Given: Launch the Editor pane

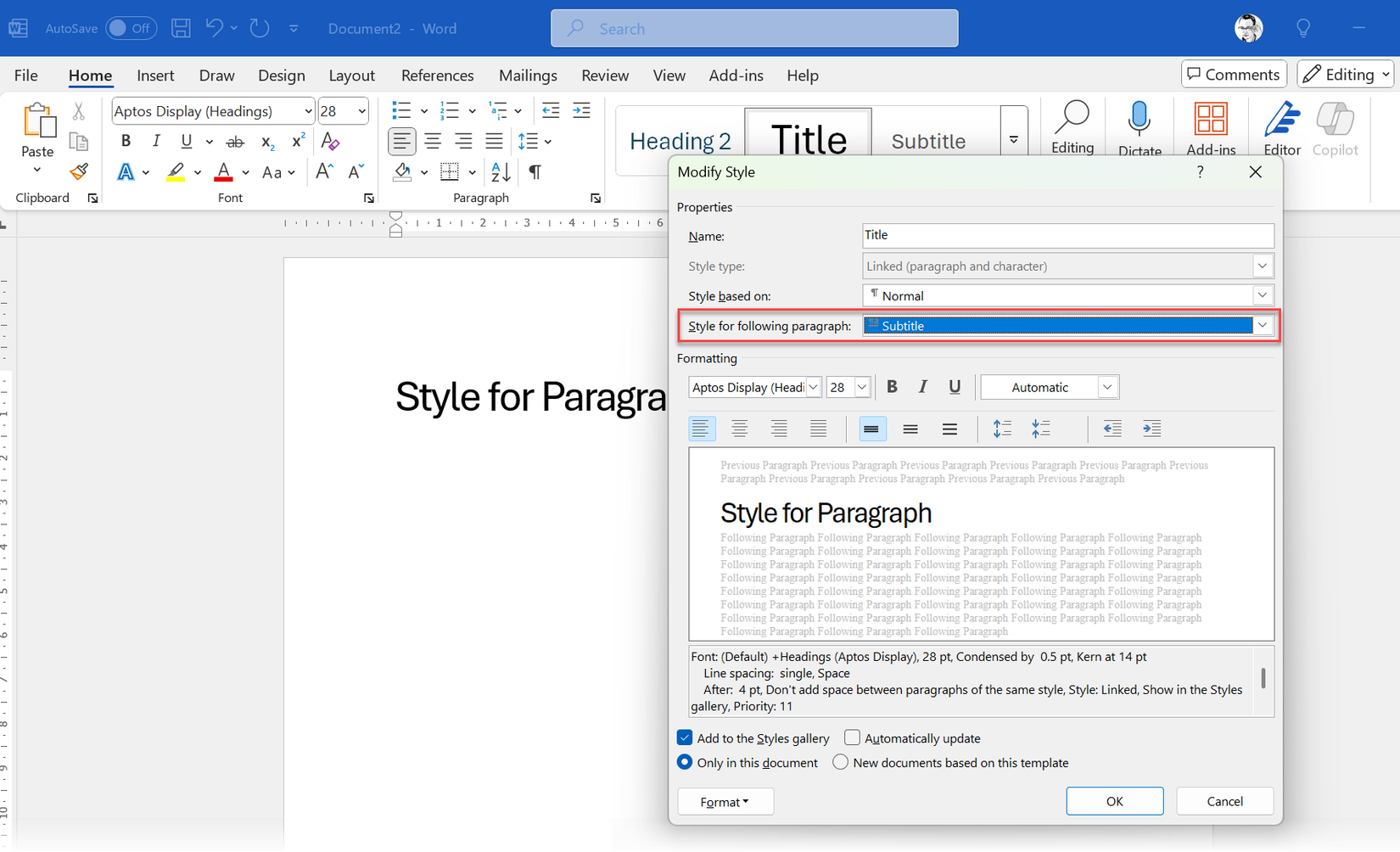Looking at the screenshot, I should point(1281,127).
